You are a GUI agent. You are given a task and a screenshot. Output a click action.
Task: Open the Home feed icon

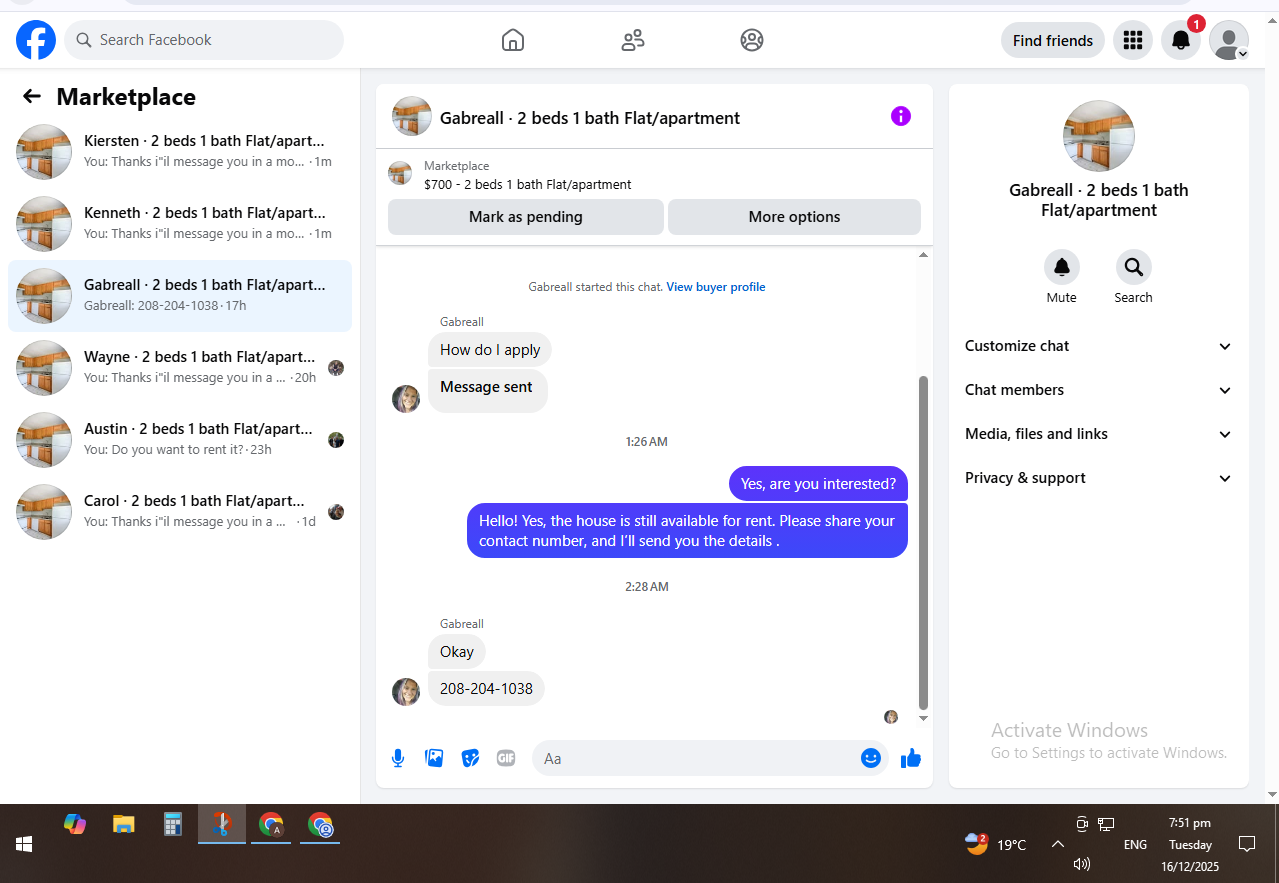click(x=512, y=40)
